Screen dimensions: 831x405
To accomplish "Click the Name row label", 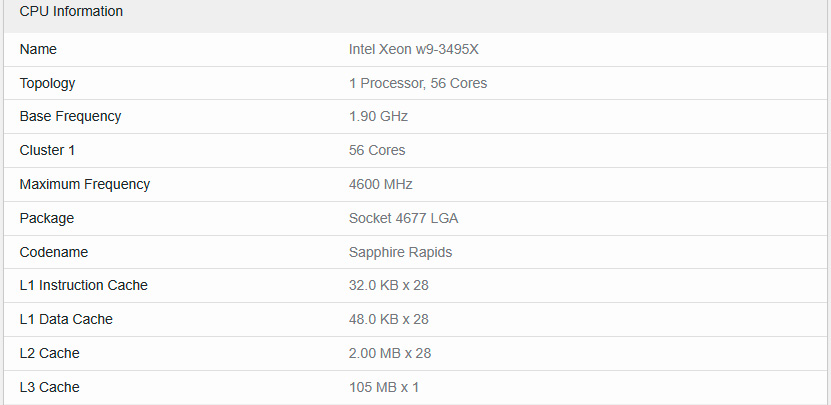I will click(x=38, y=49).
